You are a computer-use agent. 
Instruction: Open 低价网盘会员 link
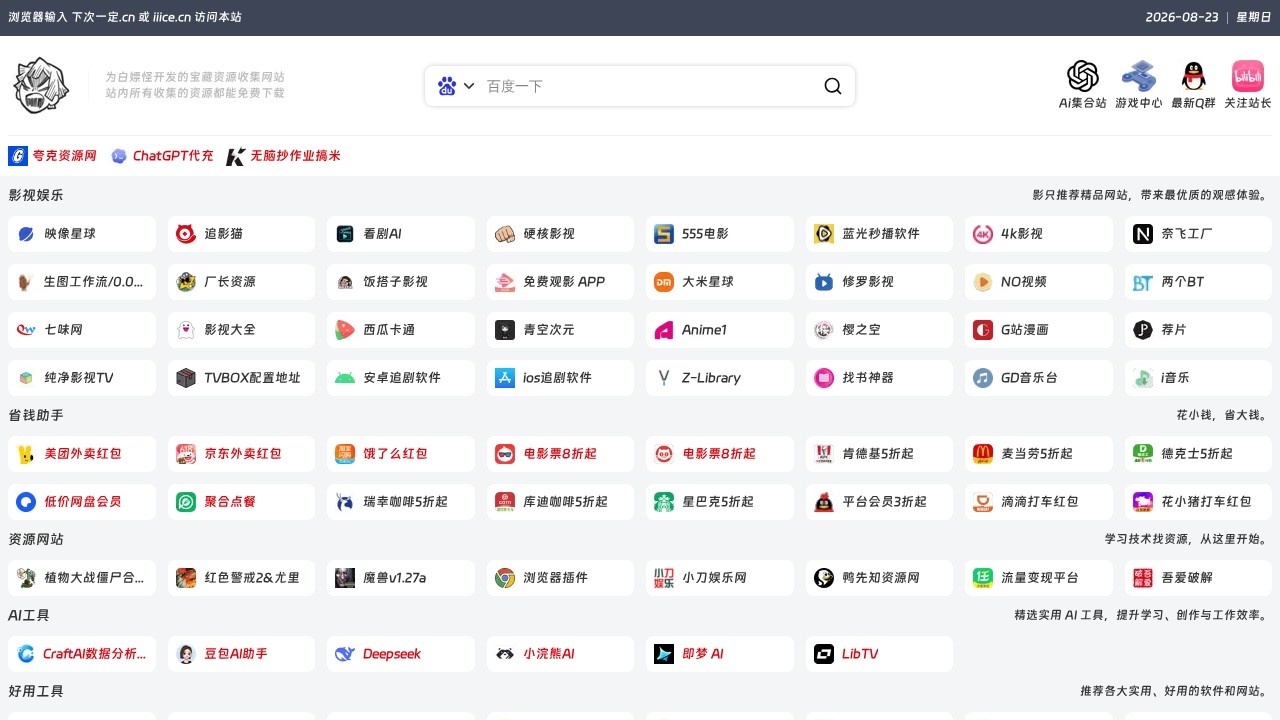coord(82,502)
